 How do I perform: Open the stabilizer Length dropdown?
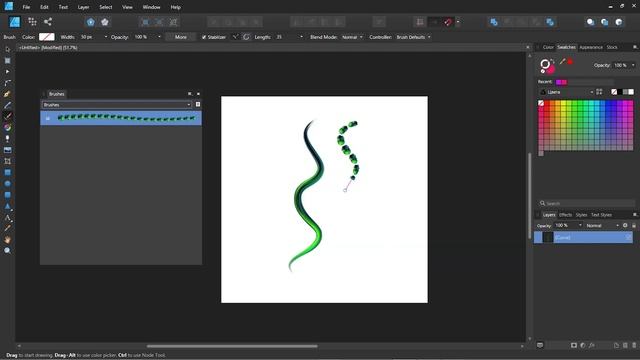301,37
